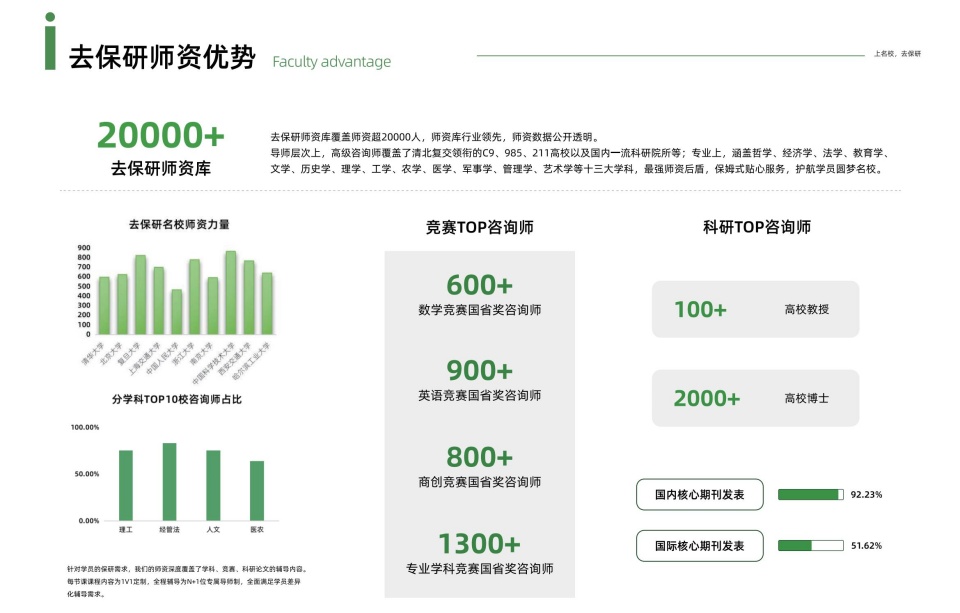Click the 1300+ 专业学科竞赛国省奖咨询师 figure
This screenshot has width=960, height=613.
(479, 554)
